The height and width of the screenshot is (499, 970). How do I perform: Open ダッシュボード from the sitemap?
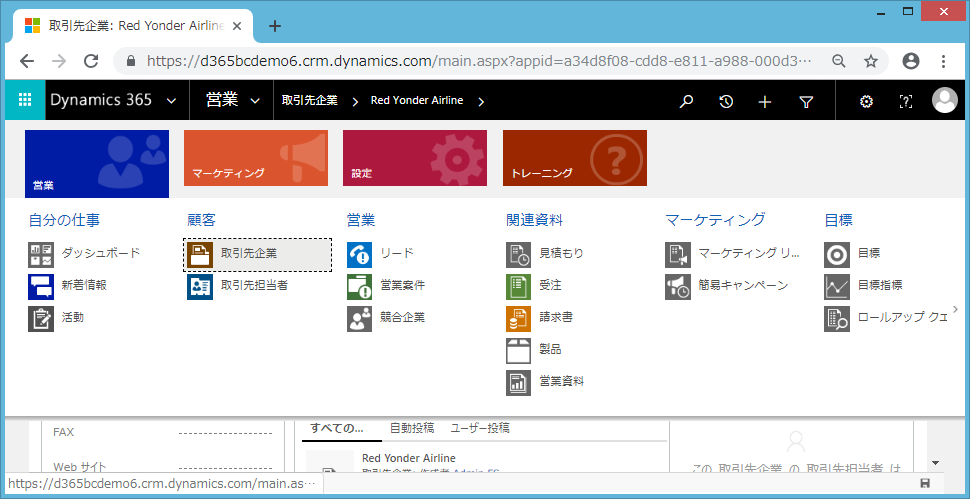pos(85,254)
